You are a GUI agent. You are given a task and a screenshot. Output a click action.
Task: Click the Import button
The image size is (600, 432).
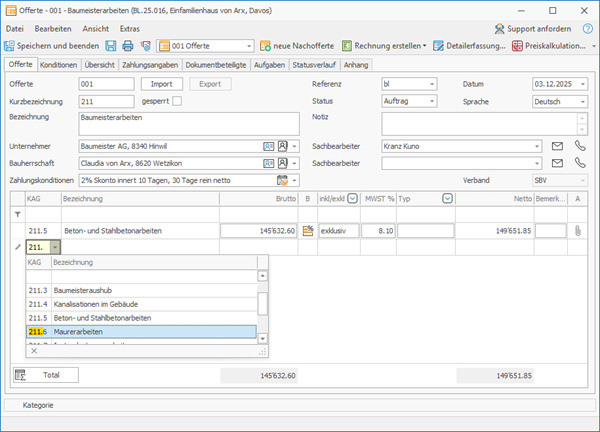161,84
